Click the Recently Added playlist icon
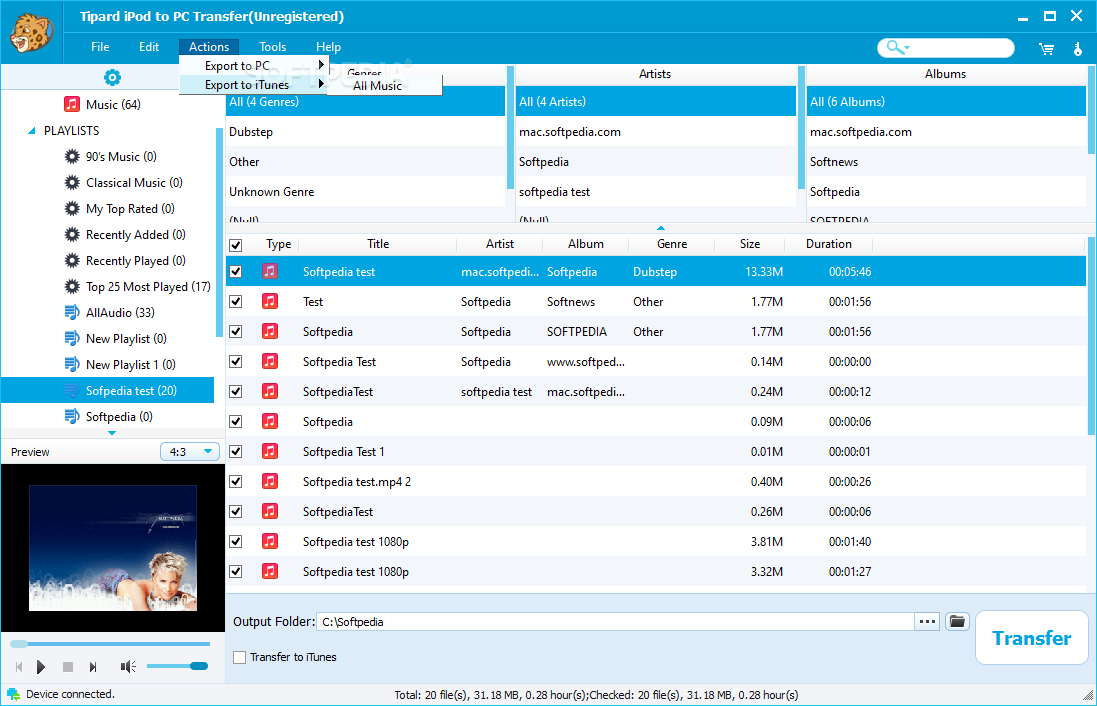Screen dimensions: 1097x706 pos(71,234)
